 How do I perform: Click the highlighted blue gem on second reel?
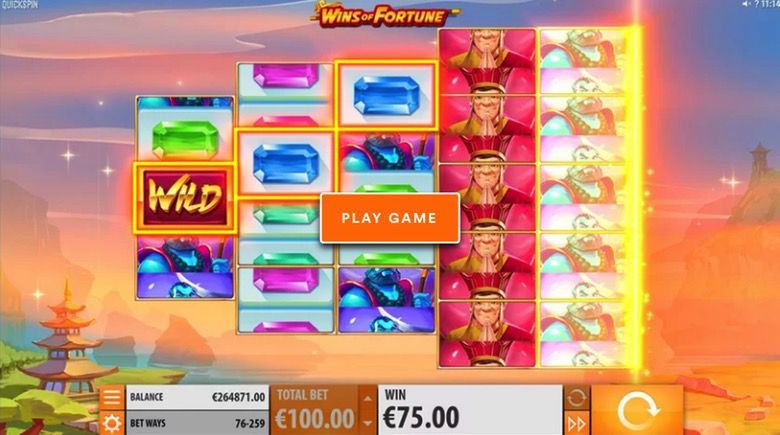pyautogui.click(x=286, y=163)
